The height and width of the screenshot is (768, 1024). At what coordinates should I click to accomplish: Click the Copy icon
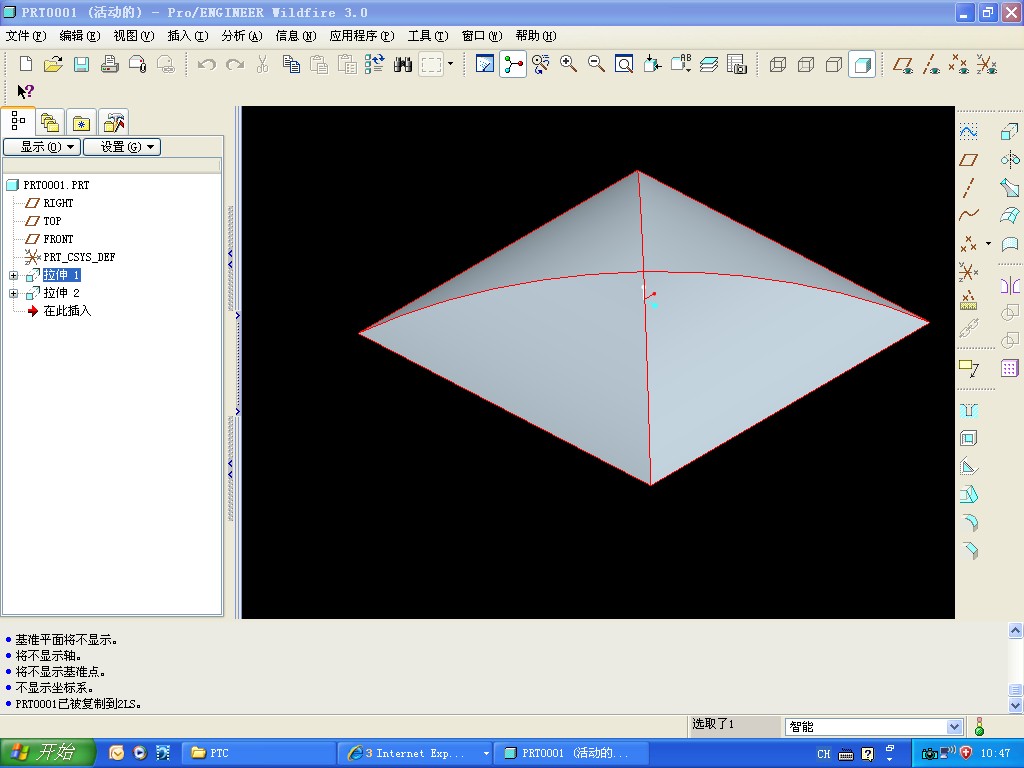(x=291, y=64)
